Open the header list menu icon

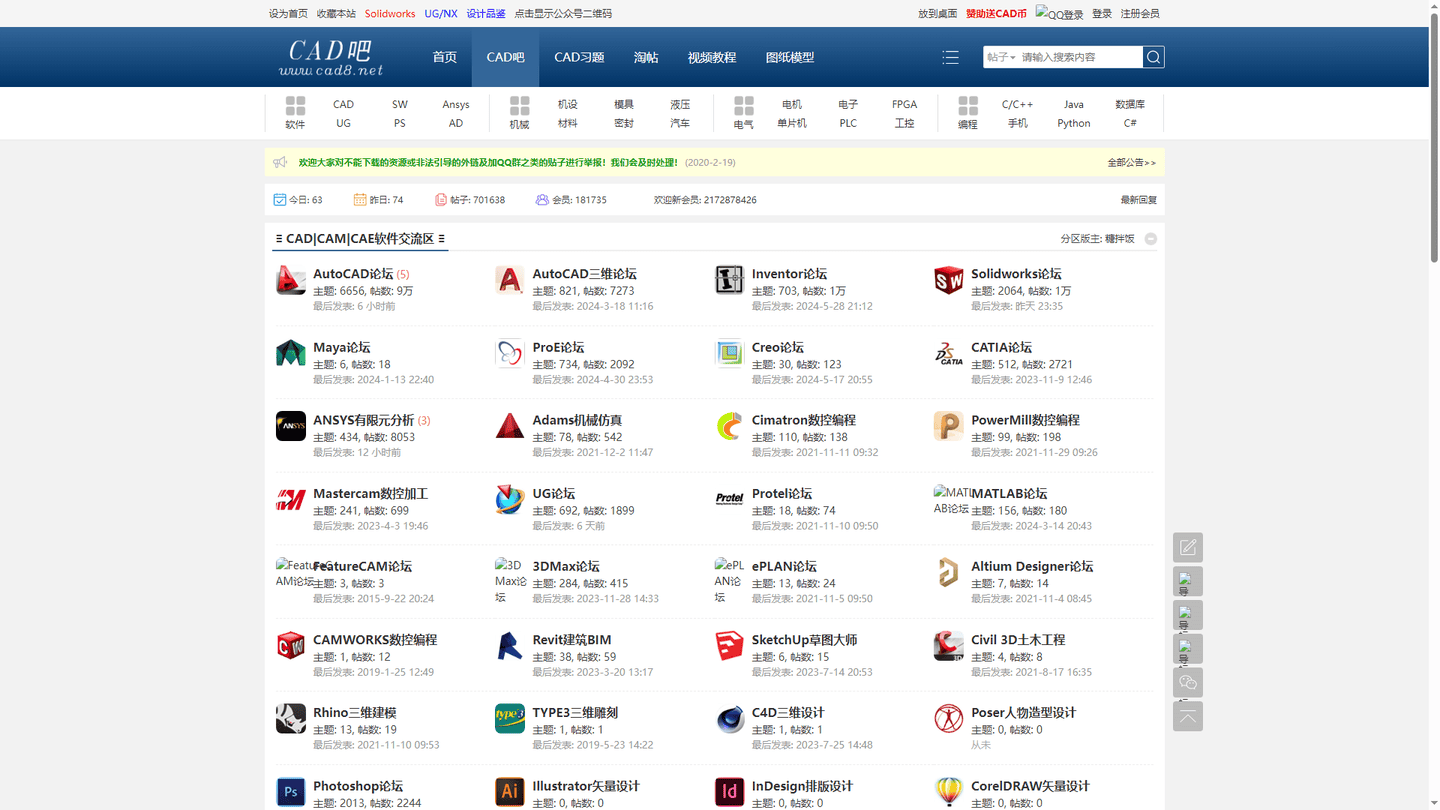pos(950,57)
